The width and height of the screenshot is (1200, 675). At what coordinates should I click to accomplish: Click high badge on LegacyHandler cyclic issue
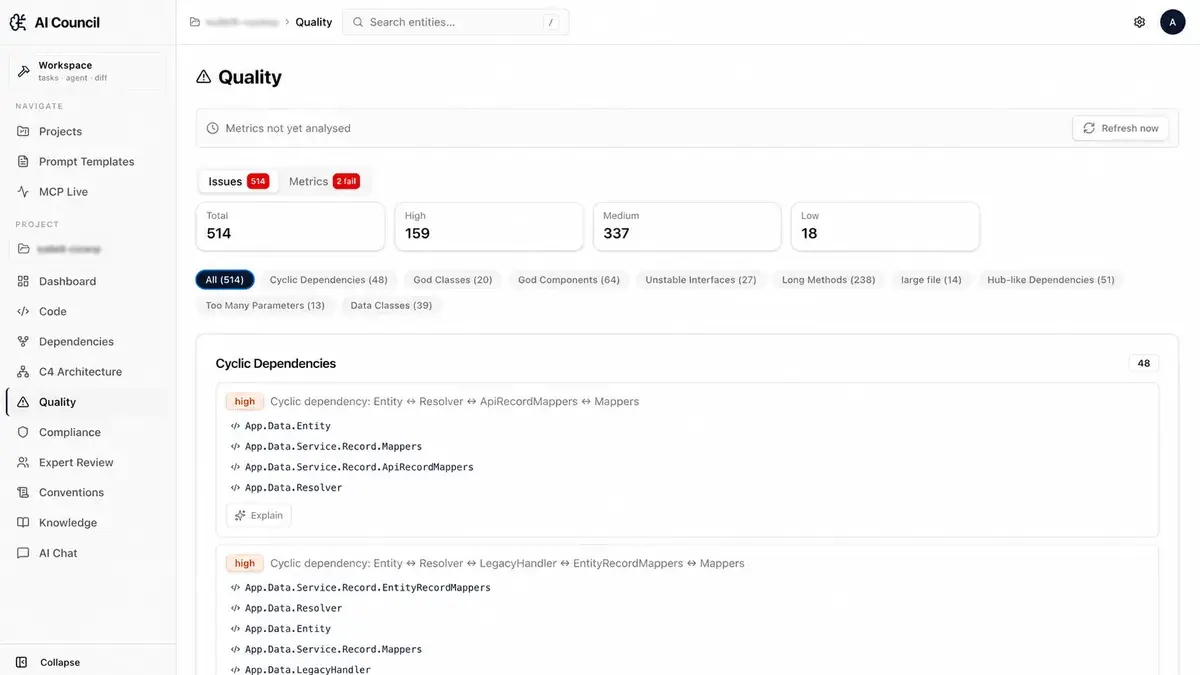pos(245,563)
